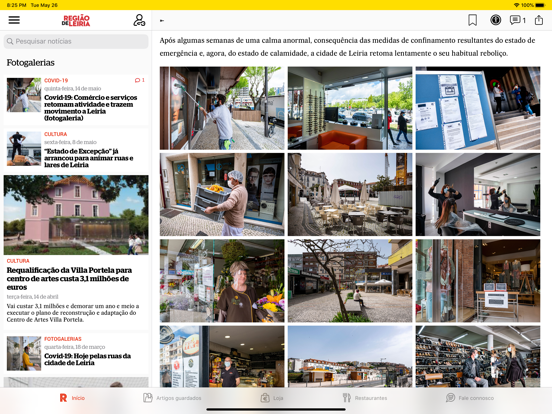Select date text quarta-feira, 18 de março
Image resolution: width=552 pixels, height=414 pixels.
pos(74,347)
